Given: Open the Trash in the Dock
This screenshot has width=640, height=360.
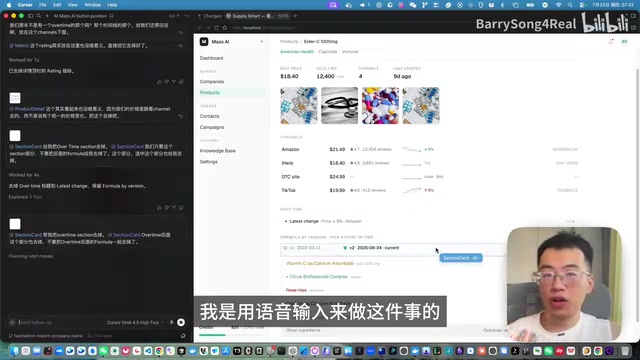Looking at the screenshot, I should click(625, 351).
